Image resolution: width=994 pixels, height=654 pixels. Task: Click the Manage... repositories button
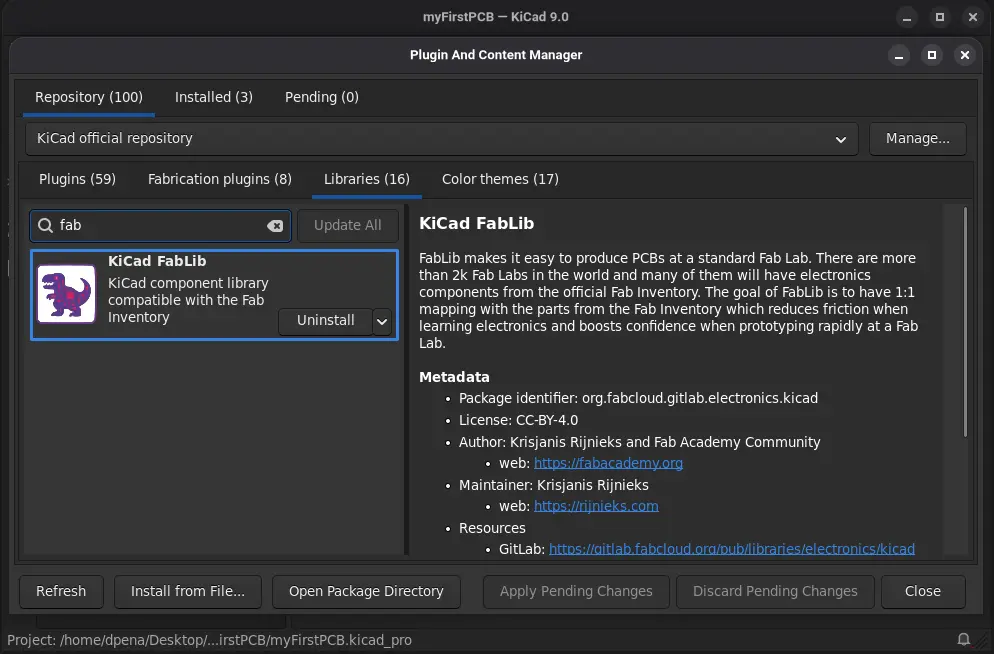coord(917,139)
